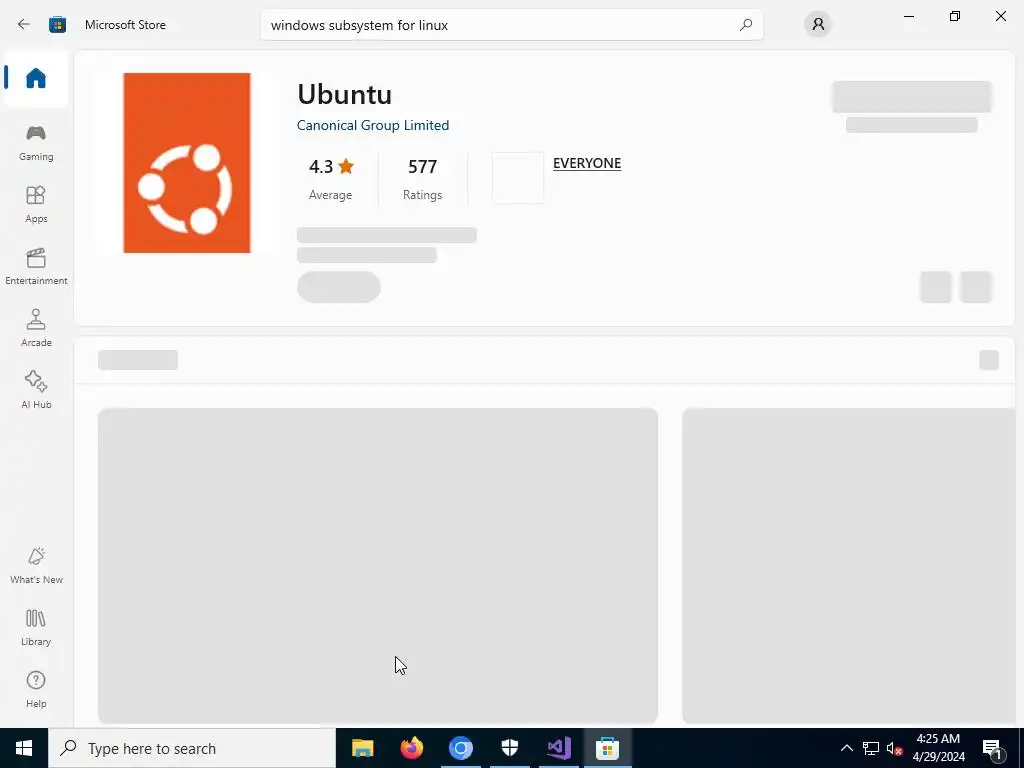Viewport: 1024px width, 768px height.
Task: Open Help in the sidebar
Action: click(36, 690)
